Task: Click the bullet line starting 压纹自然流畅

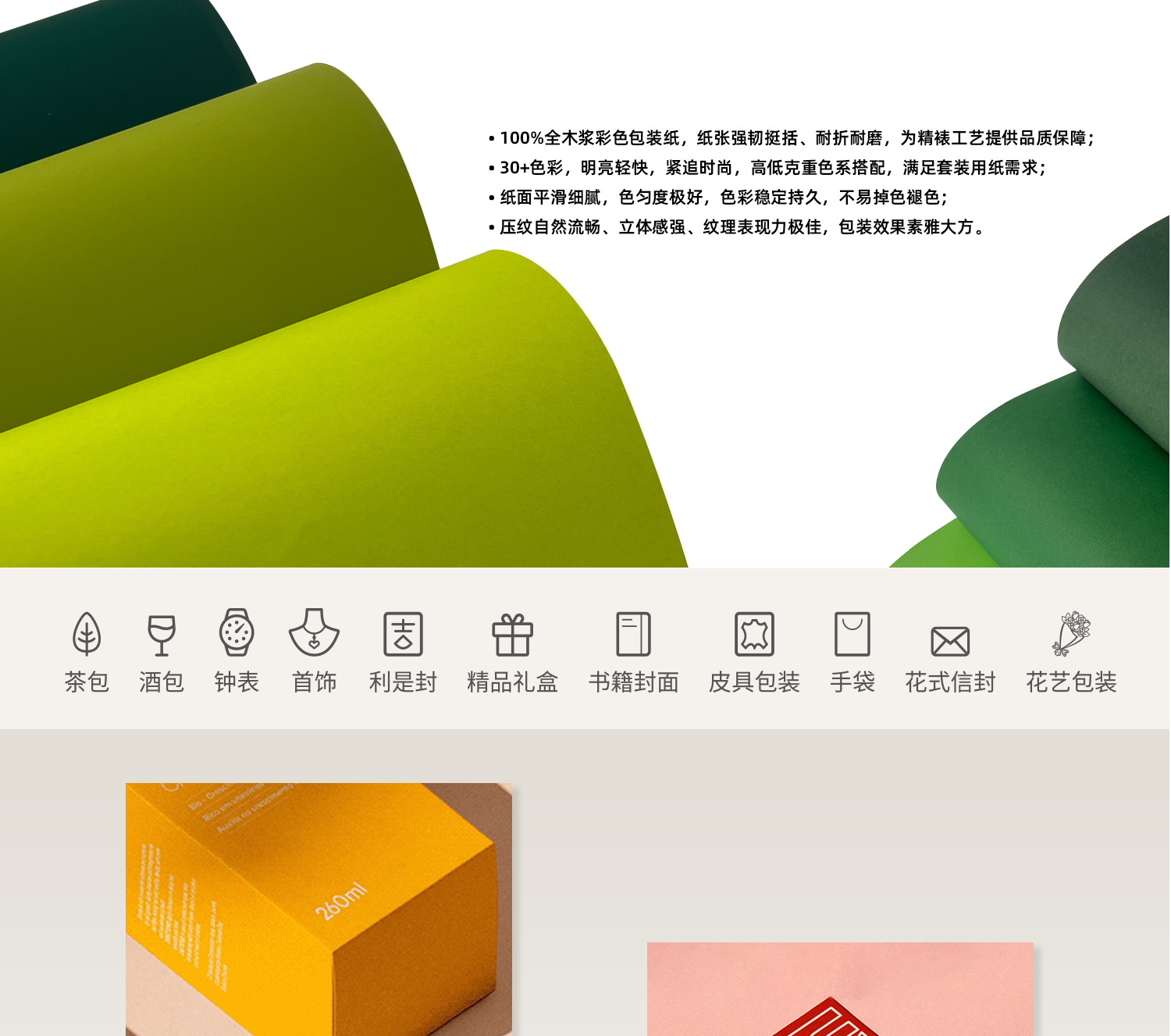Action: [738, 227]
